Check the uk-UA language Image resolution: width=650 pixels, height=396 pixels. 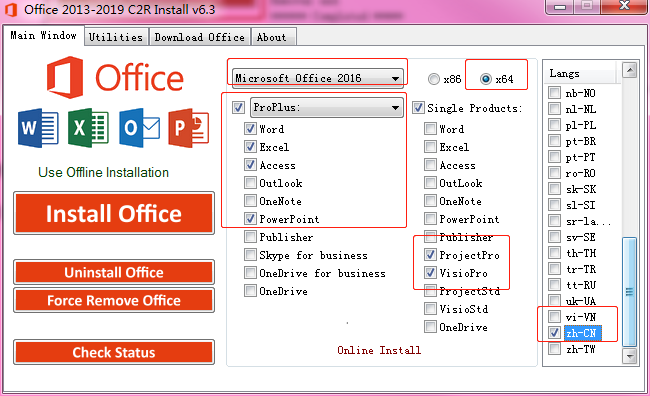554,300
